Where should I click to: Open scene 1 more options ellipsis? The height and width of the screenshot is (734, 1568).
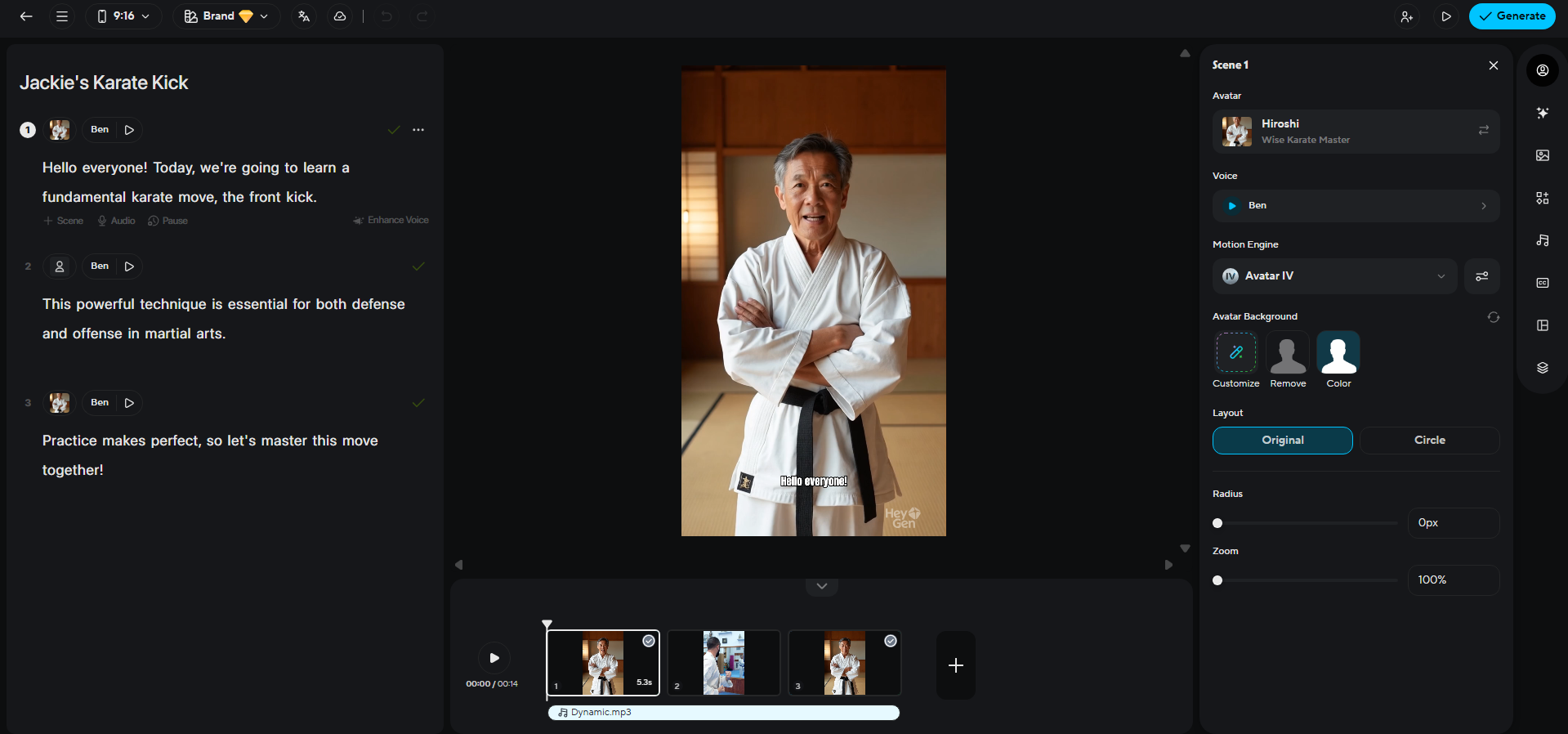[418, 130]
